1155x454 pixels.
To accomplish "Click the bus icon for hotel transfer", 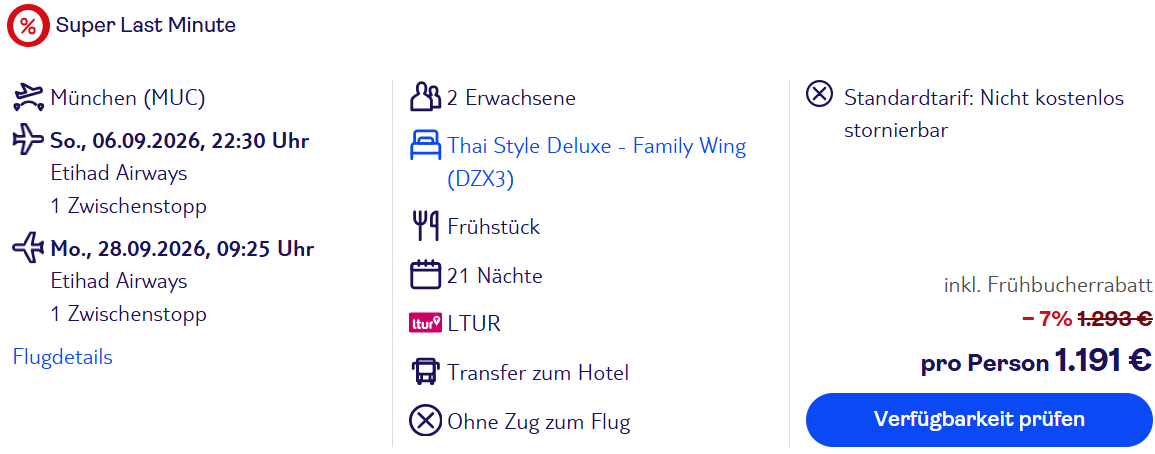I will coord(425,372).
